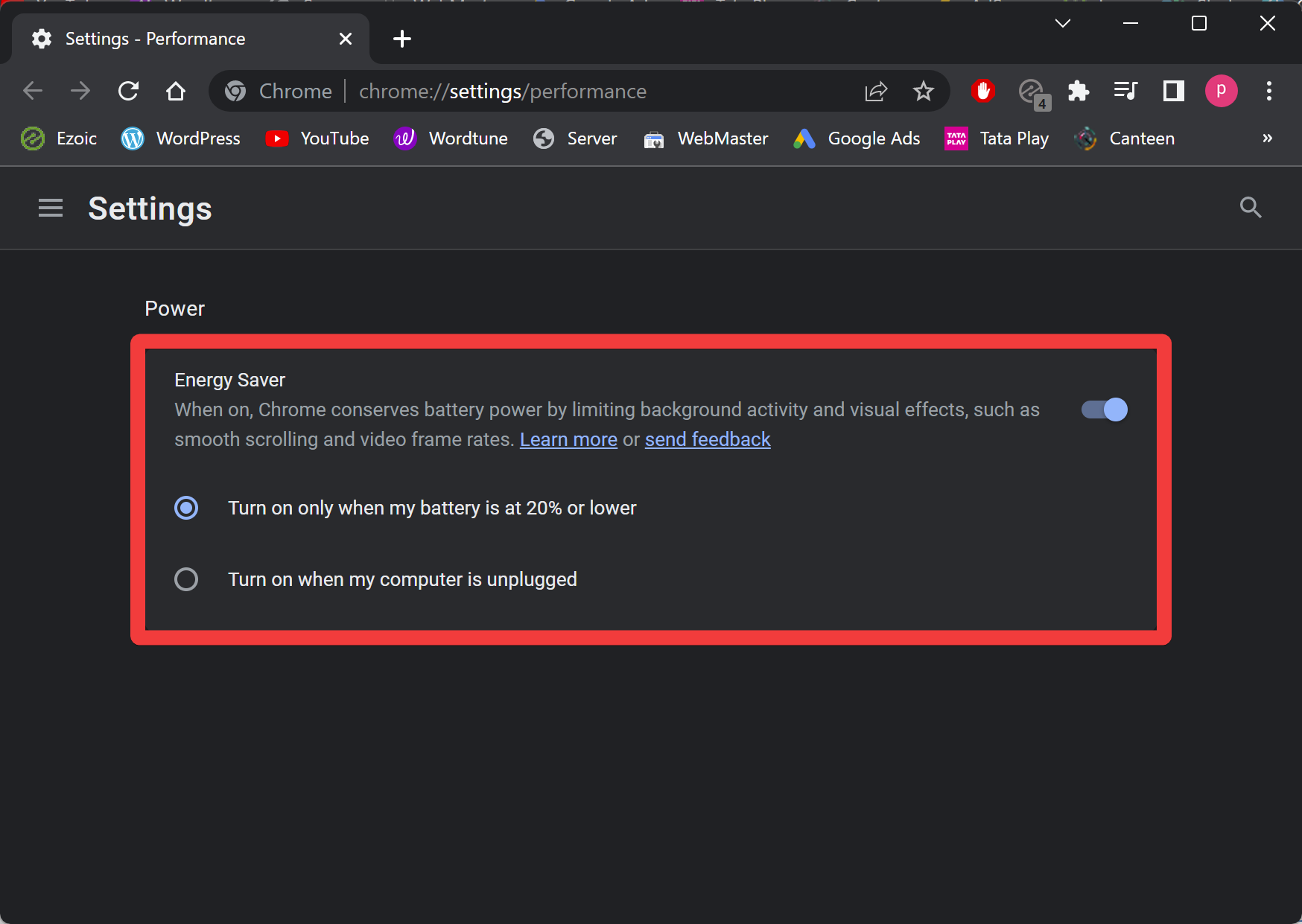
Task: Toggle the browser side panel icon
Action: pos(1174,91)
